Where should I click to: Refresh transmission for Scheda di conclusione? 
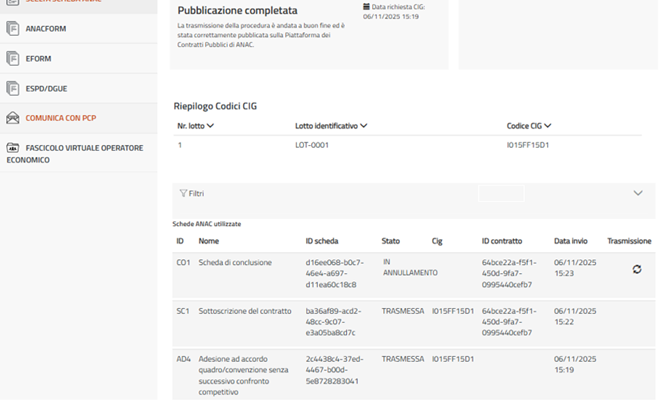637,269
